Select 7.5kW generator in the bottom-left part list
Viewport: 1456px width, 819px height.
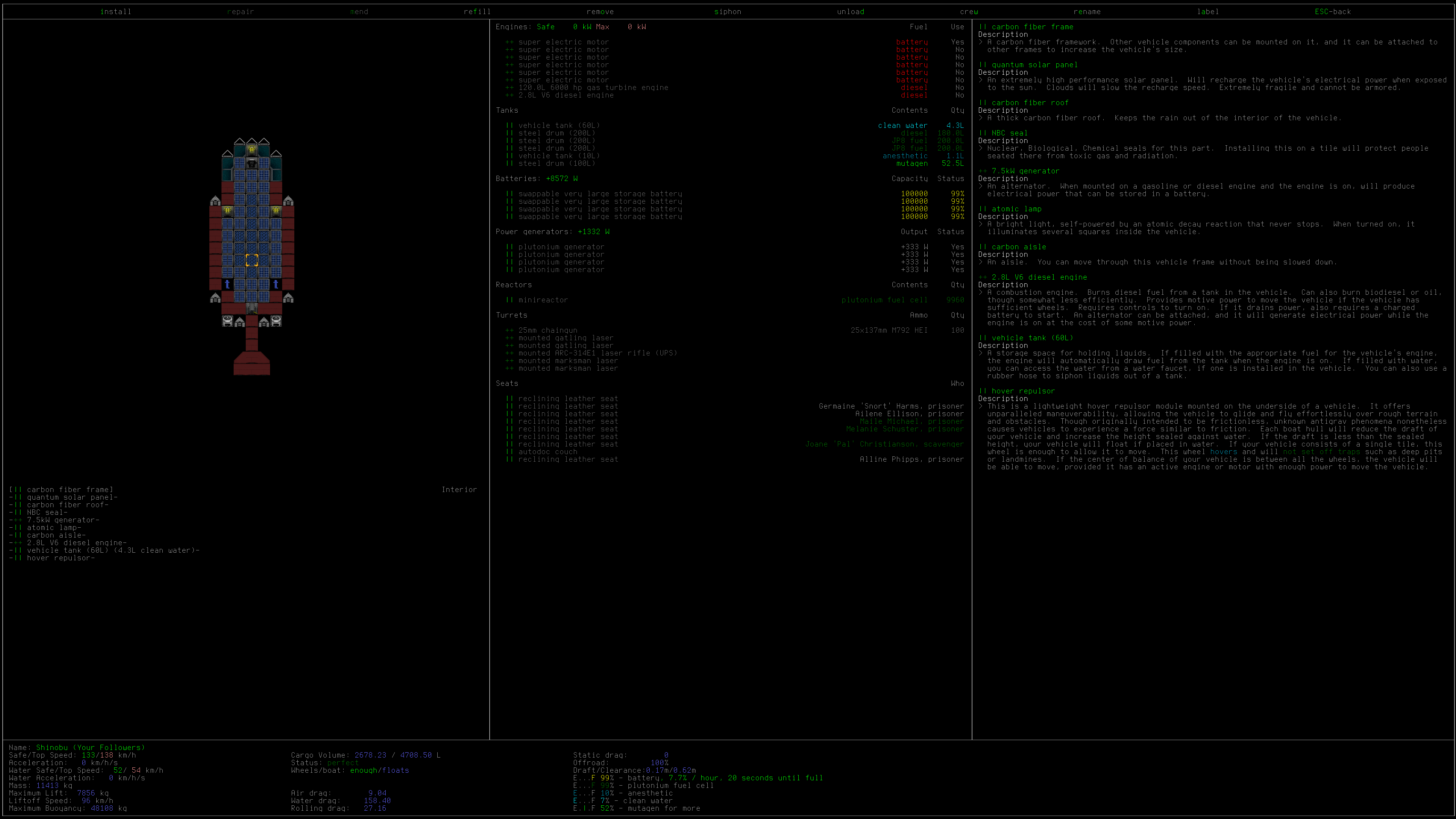[x=54, y=520]
